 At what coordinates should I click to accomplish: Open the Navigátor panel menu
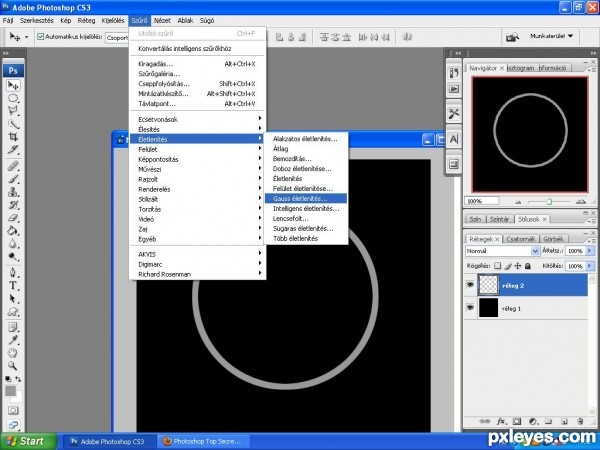tap(593, 70)
